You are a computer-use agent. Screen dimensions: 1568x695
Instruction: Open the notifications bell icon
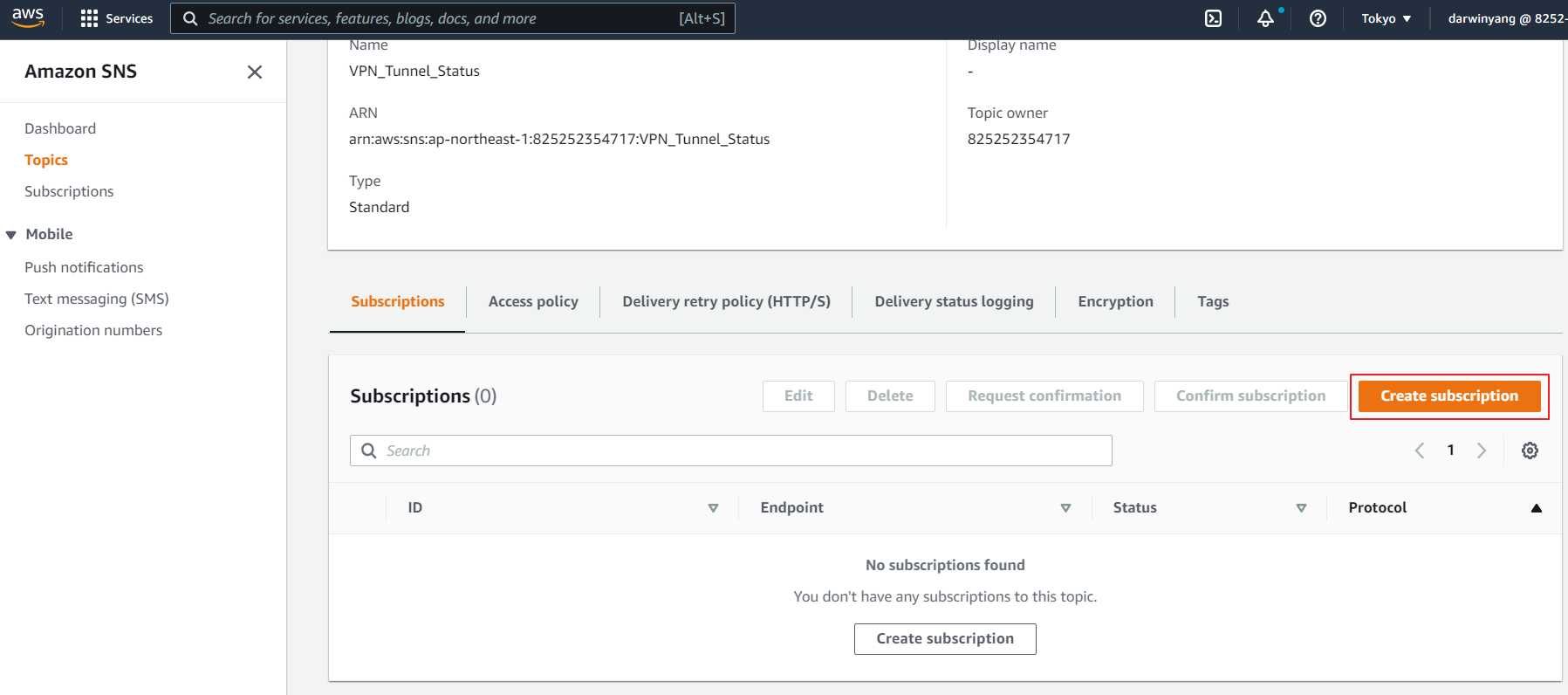[x=1265, y=18]
